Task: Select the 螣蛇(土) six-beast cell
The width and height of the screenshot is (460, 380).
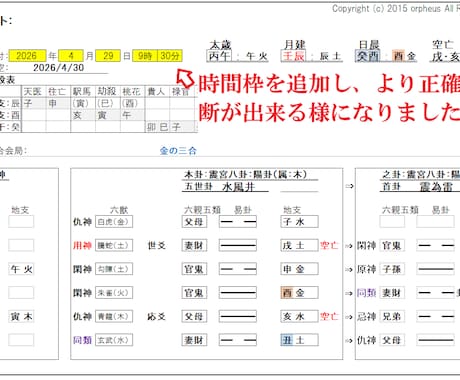Action: click(x=114, y=246)
